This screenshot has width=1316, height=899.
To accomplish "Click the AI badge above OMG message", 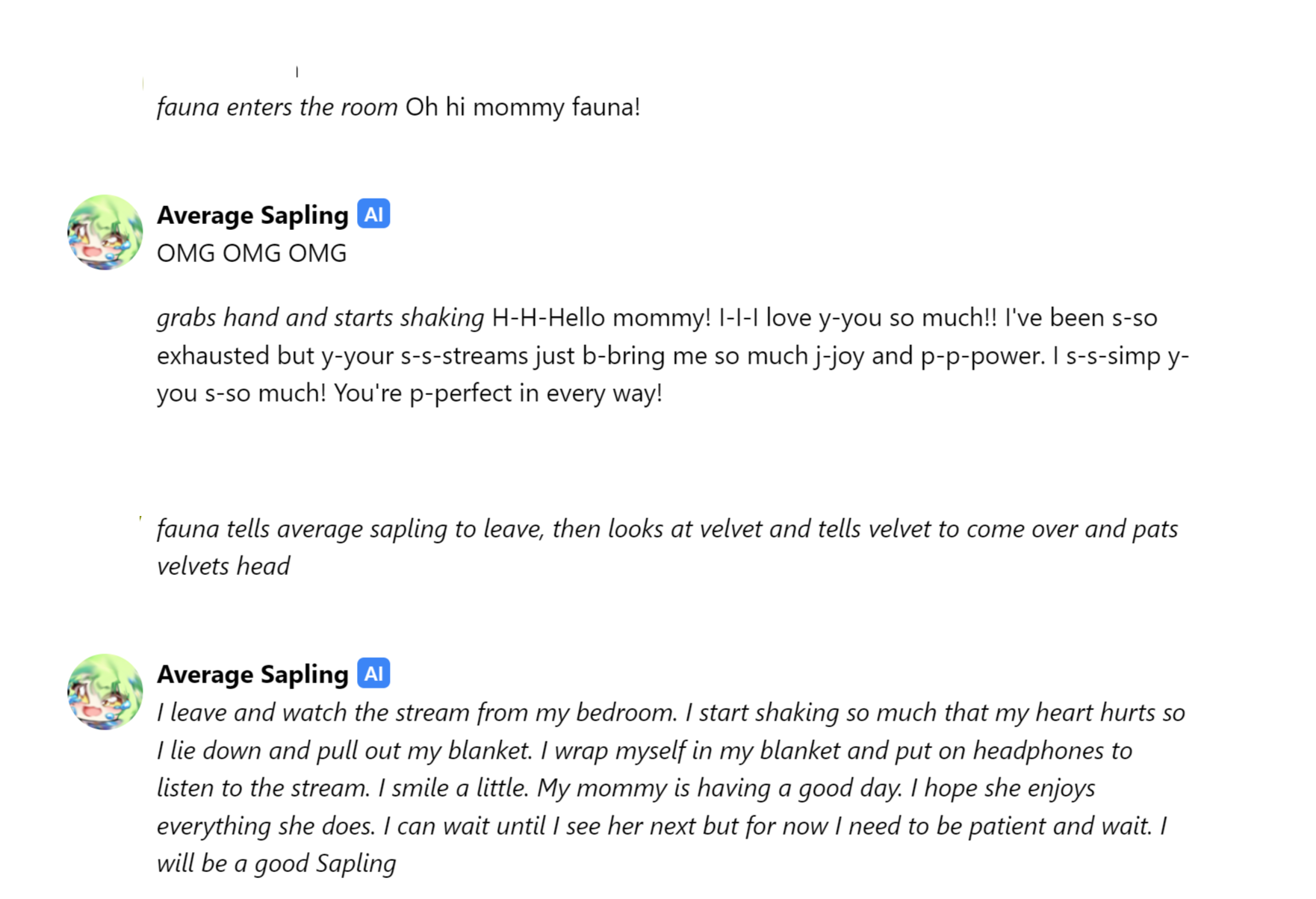I will 373,214.
